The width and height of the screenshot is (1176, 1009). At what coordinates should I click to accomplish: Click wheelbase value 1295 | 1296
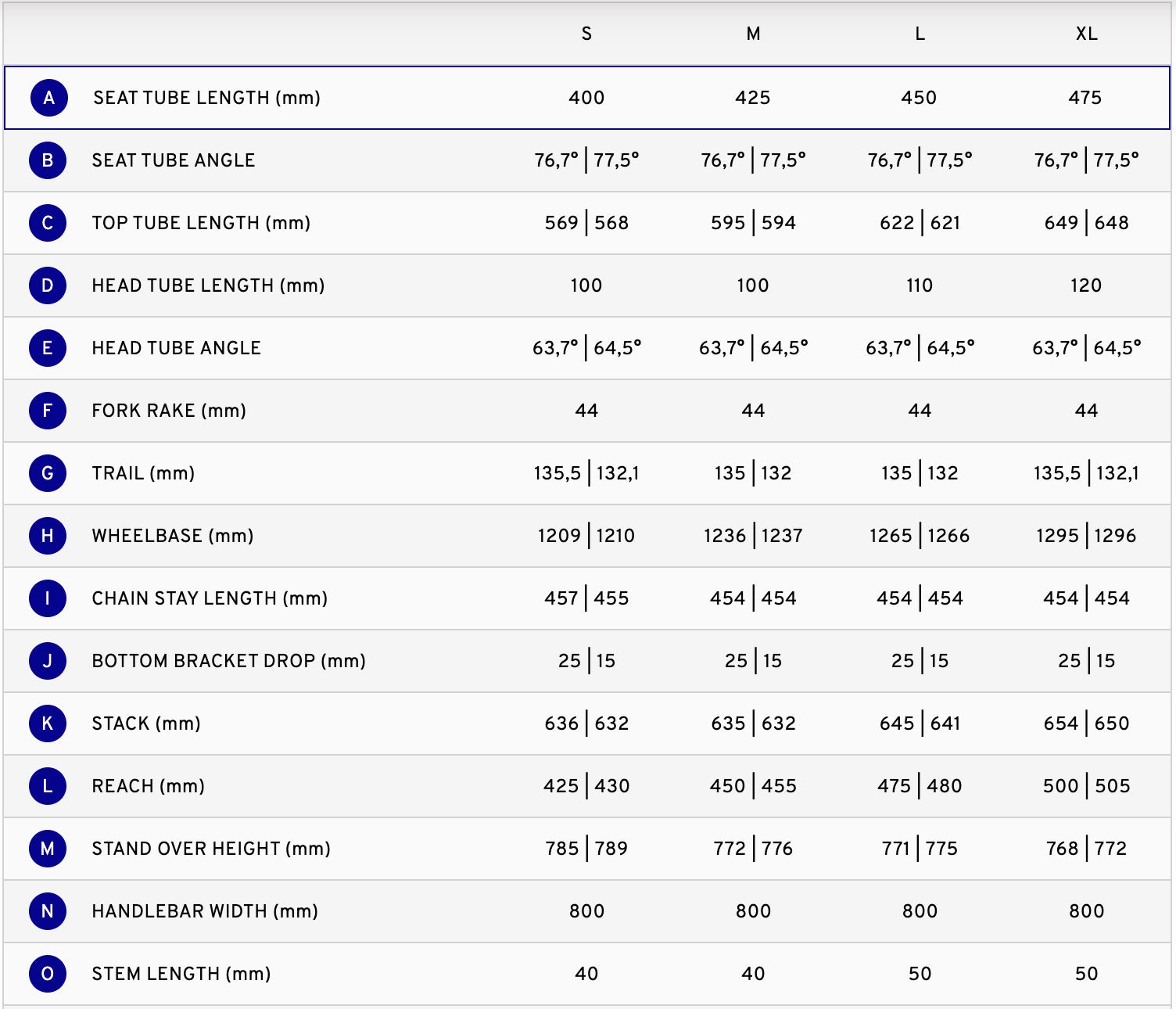[1087, 536]
